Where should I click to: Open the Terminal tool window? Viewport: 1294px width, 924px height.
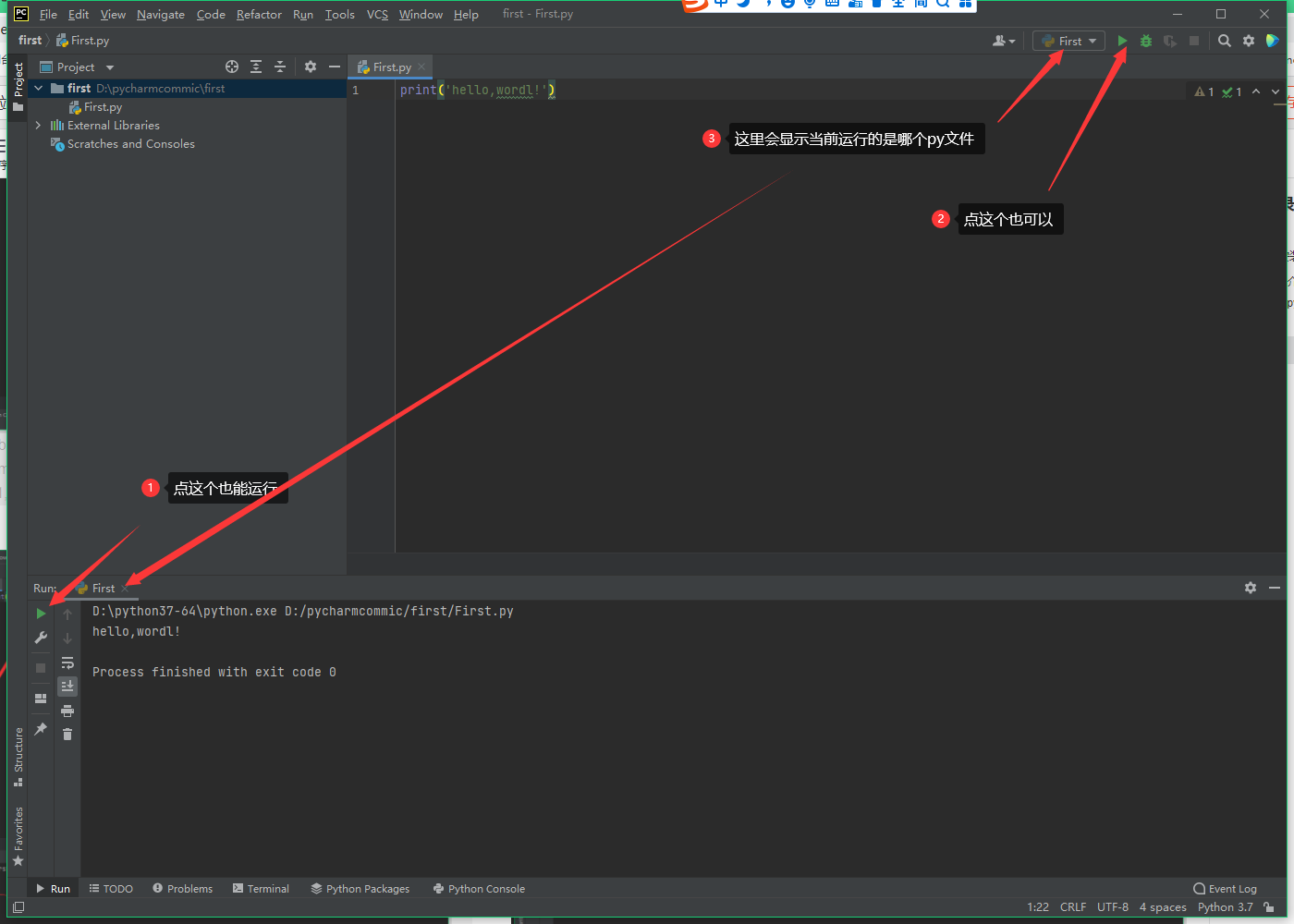click(x=261, y=889)
